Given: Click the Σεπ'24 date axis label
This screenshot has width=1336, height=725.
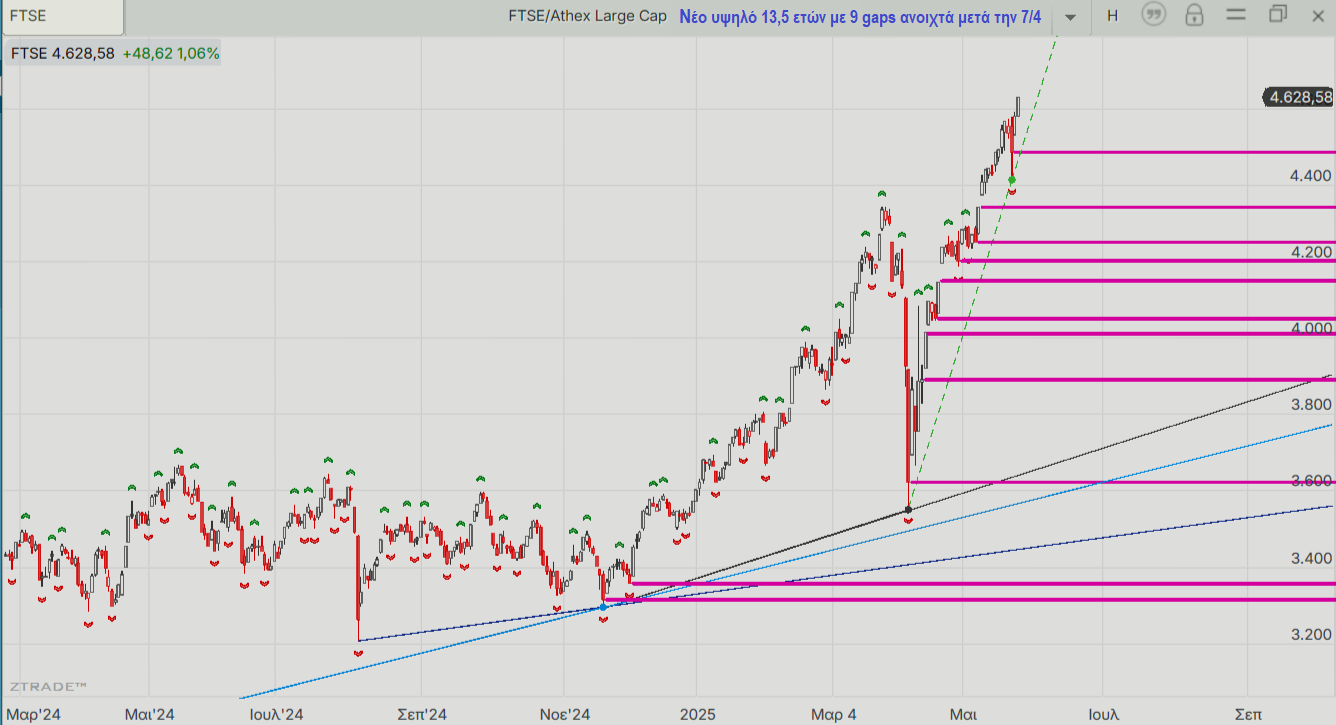Looking at the screenshot, I should (421, 714).
